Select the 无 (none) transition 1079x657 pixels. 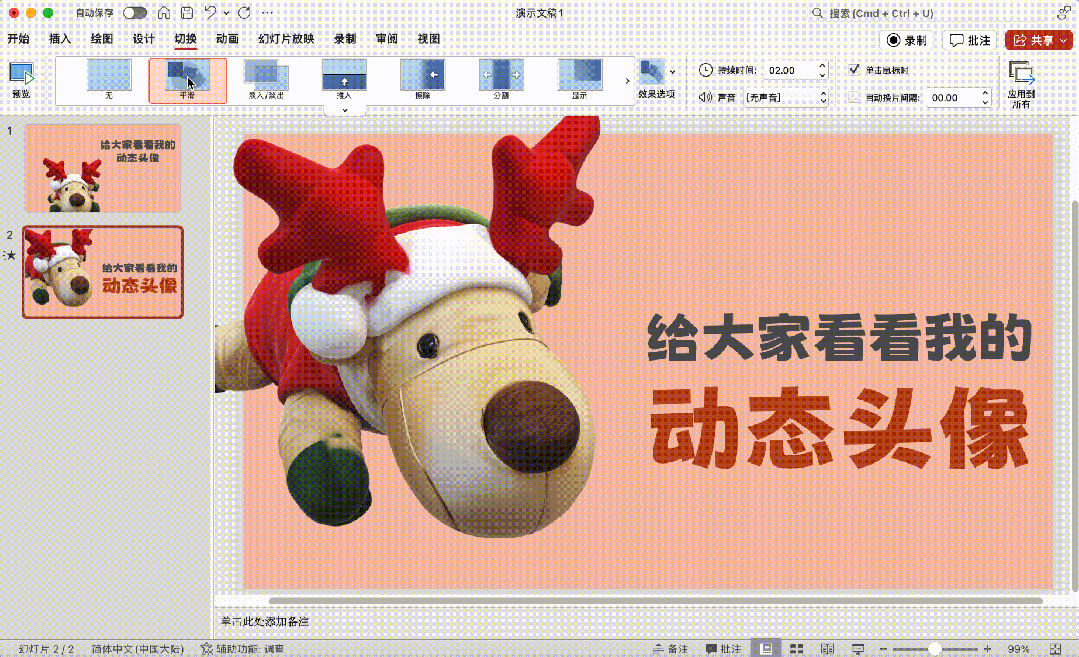click(109, 80)
